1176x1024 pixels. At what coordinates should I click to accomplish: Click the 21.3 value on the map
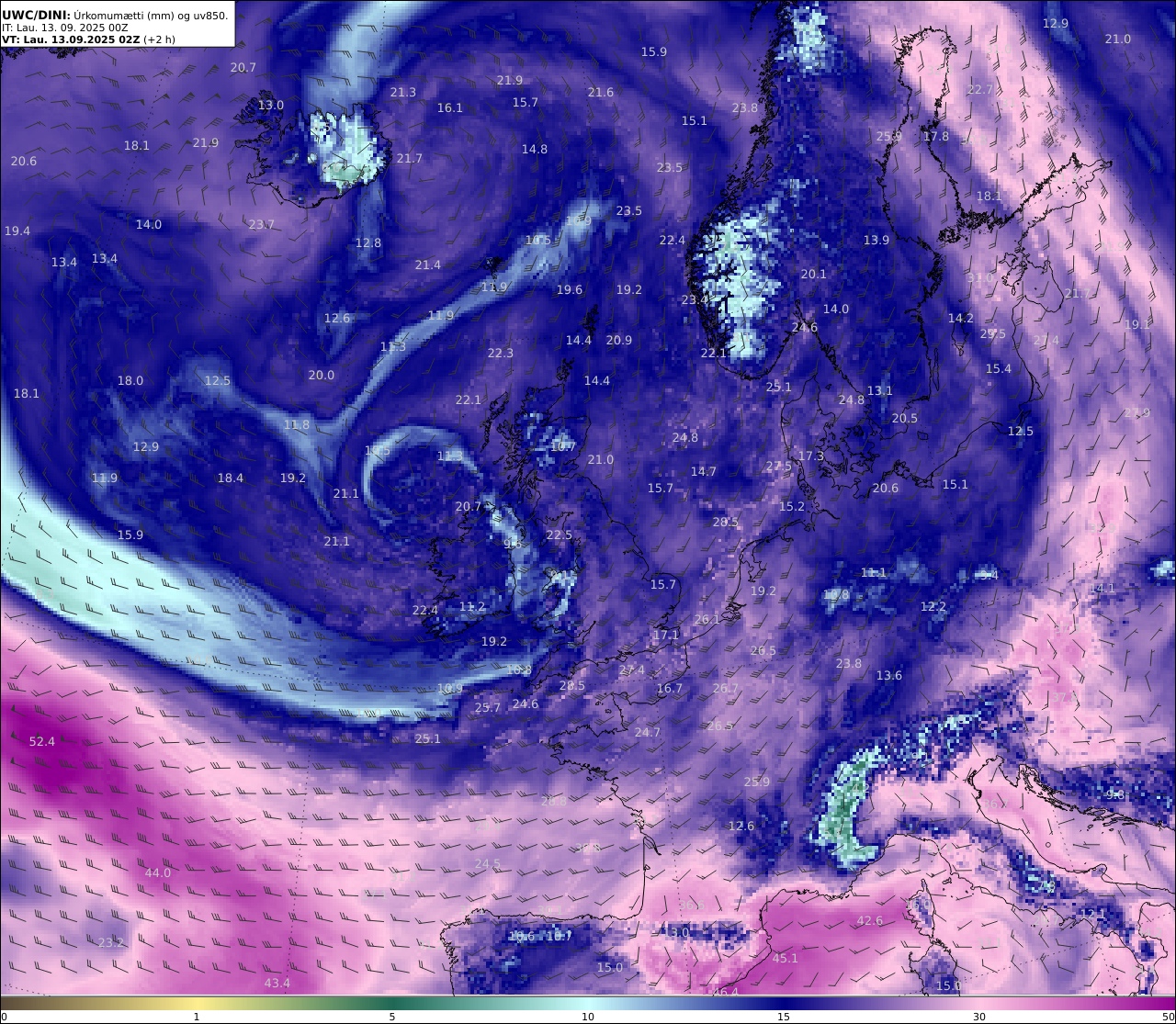pyautogui.click(x=402, y=92)
